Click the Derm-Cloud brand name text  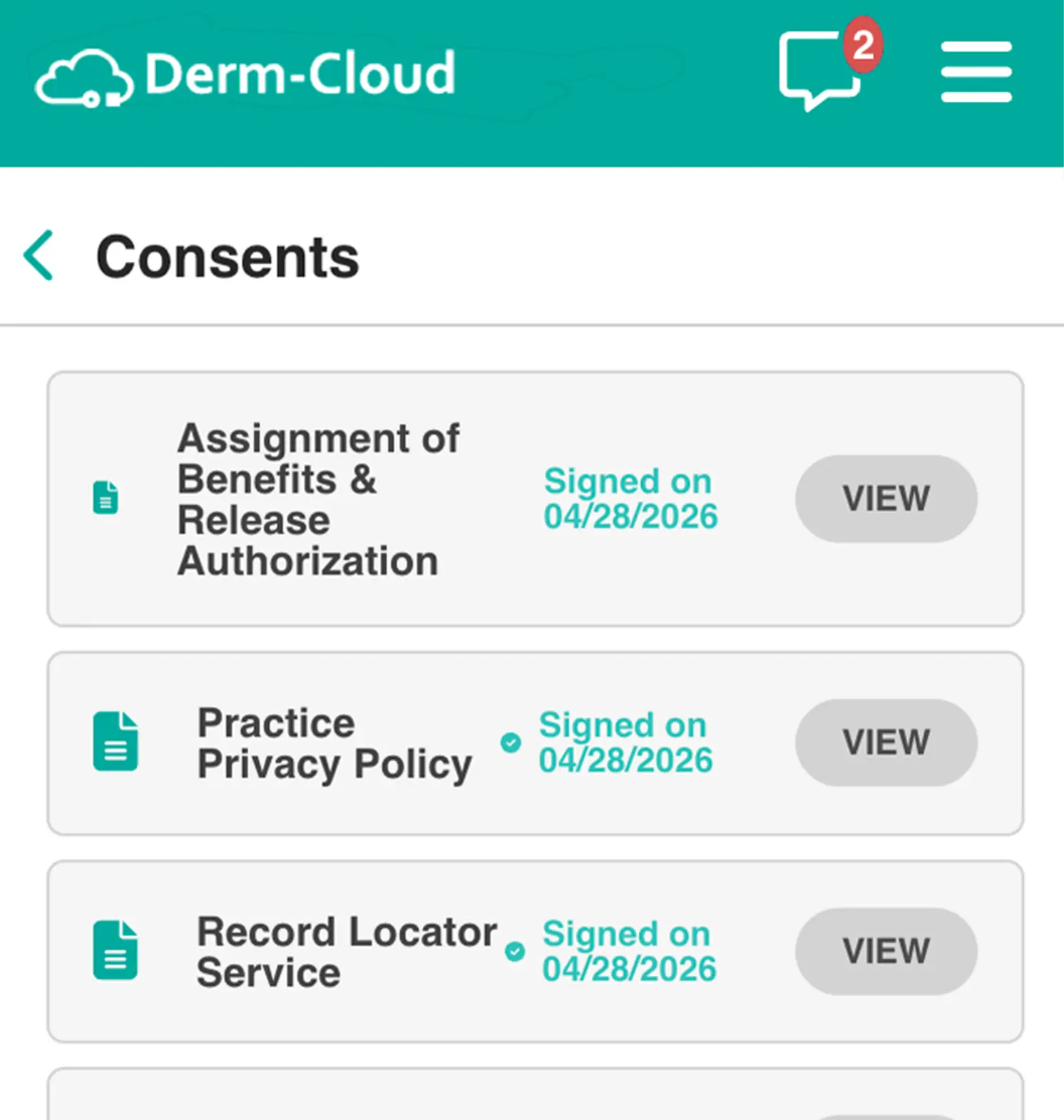pyautogui.click(x=300, y=73)
